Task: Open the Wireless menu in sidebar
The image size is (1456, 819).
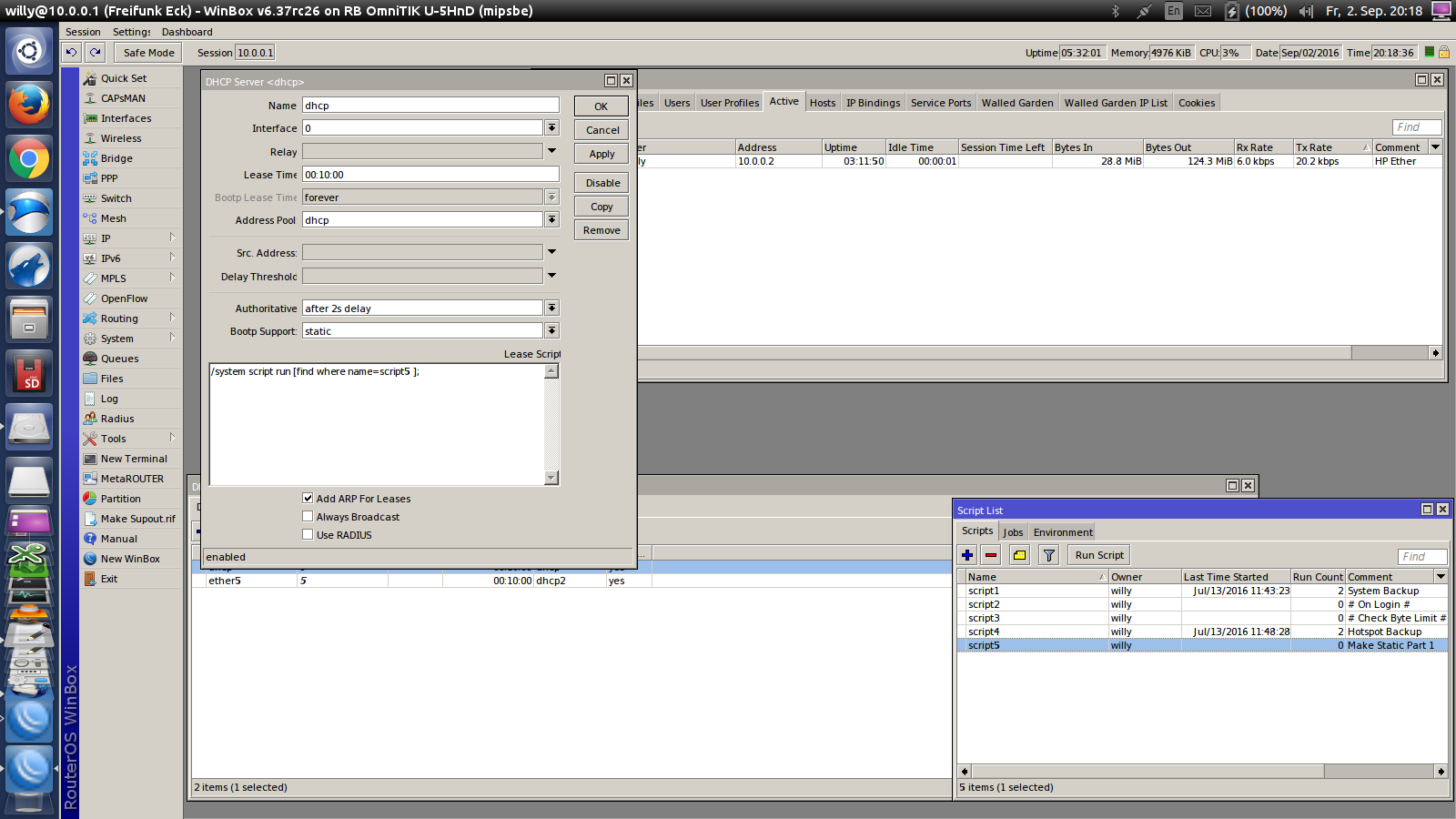Action: 121,138
